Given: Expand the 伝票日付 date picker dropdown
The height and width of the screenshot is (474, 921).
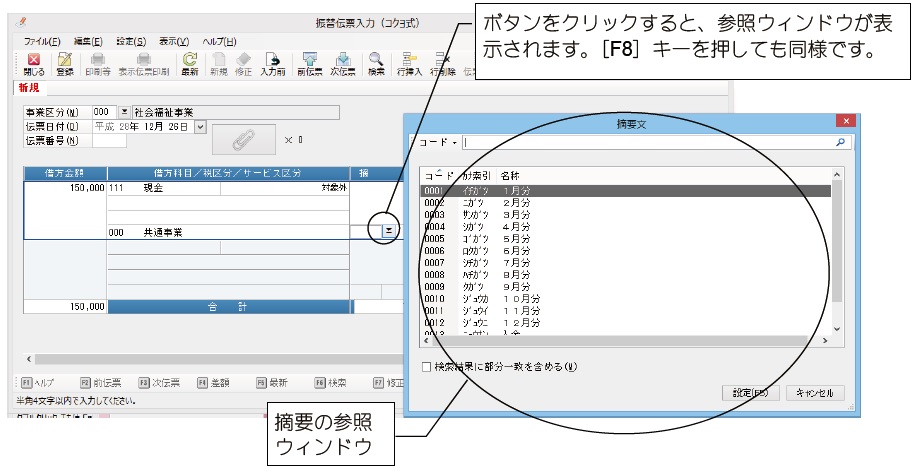Looking at the screenshot, I should pos(200,127).
